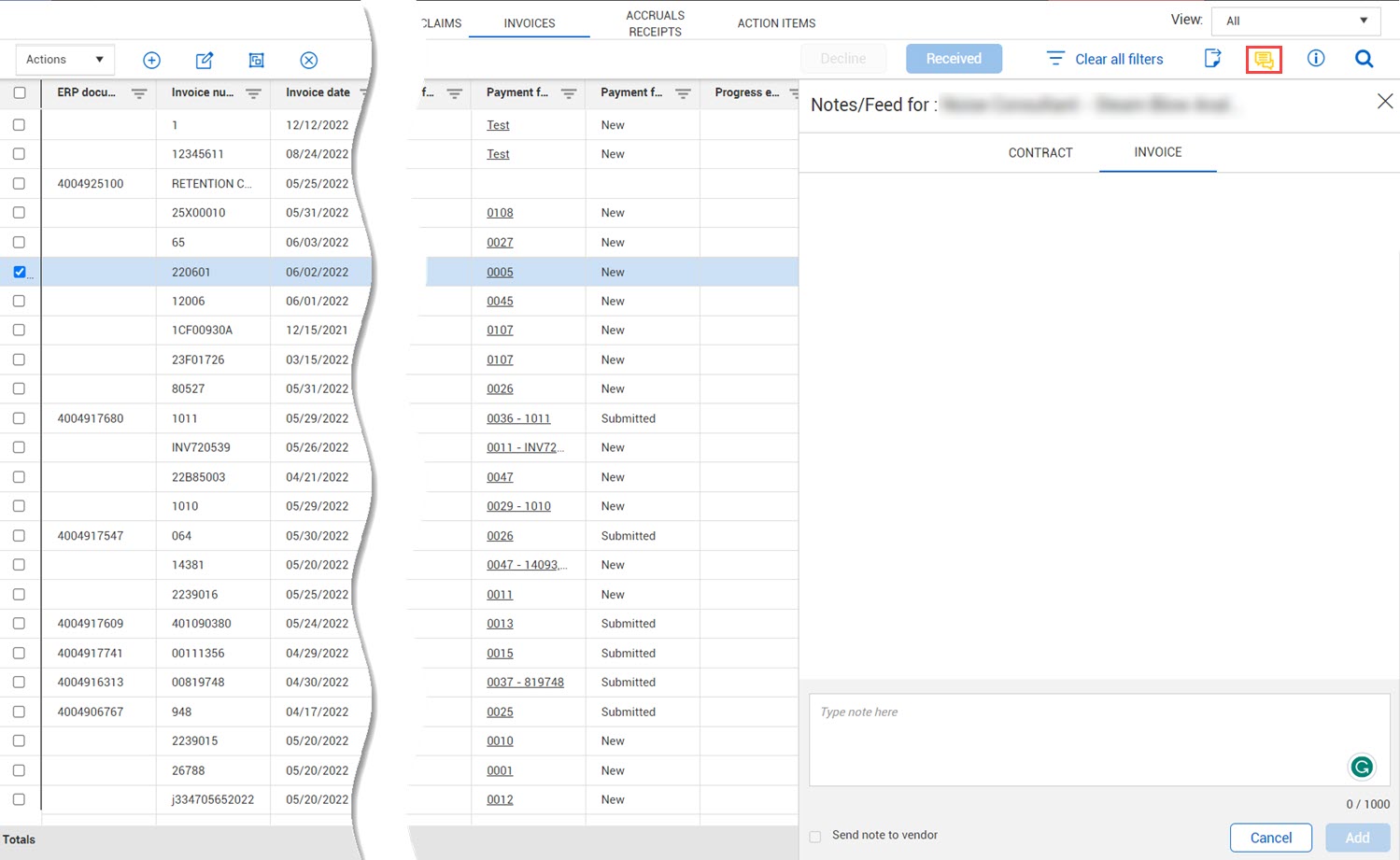The image size is (1400, 860).
Task: Open the first Payment f... column filter
Action: (569, 93)
